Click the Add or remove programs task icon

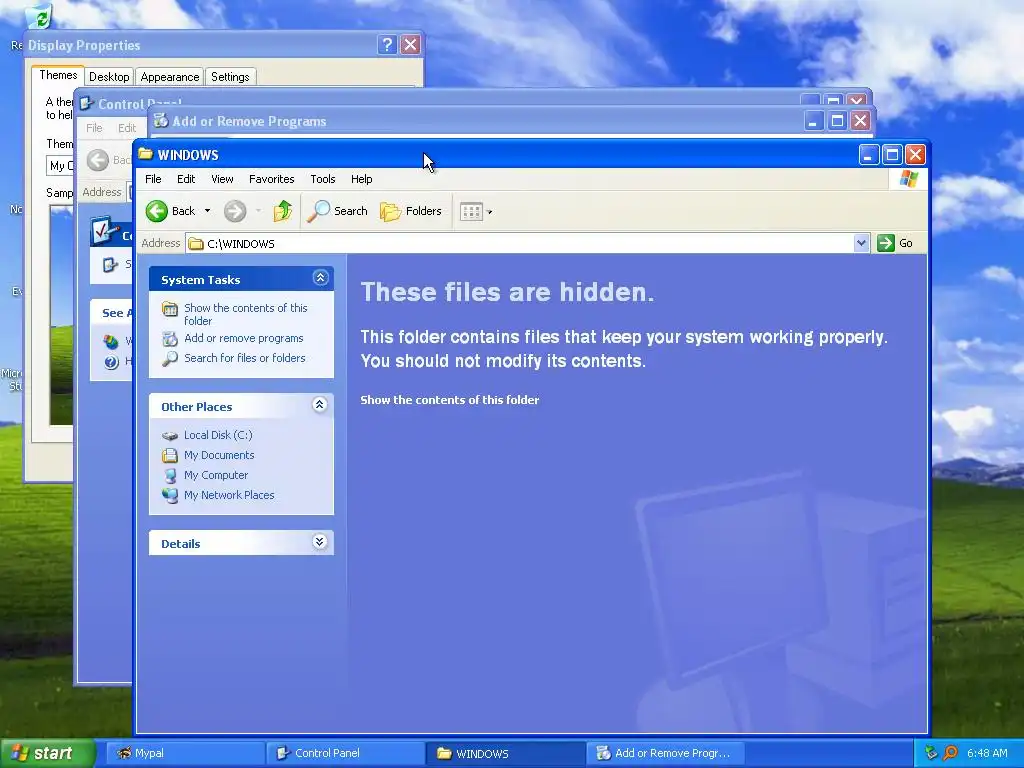(x=170, y=339)
